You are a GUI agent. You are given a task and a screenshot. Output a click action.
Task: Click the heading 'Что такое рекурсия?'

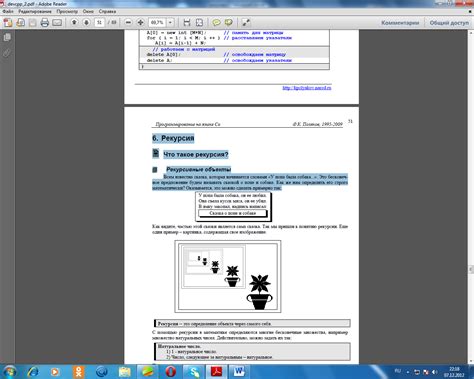[x=196, y=155]
